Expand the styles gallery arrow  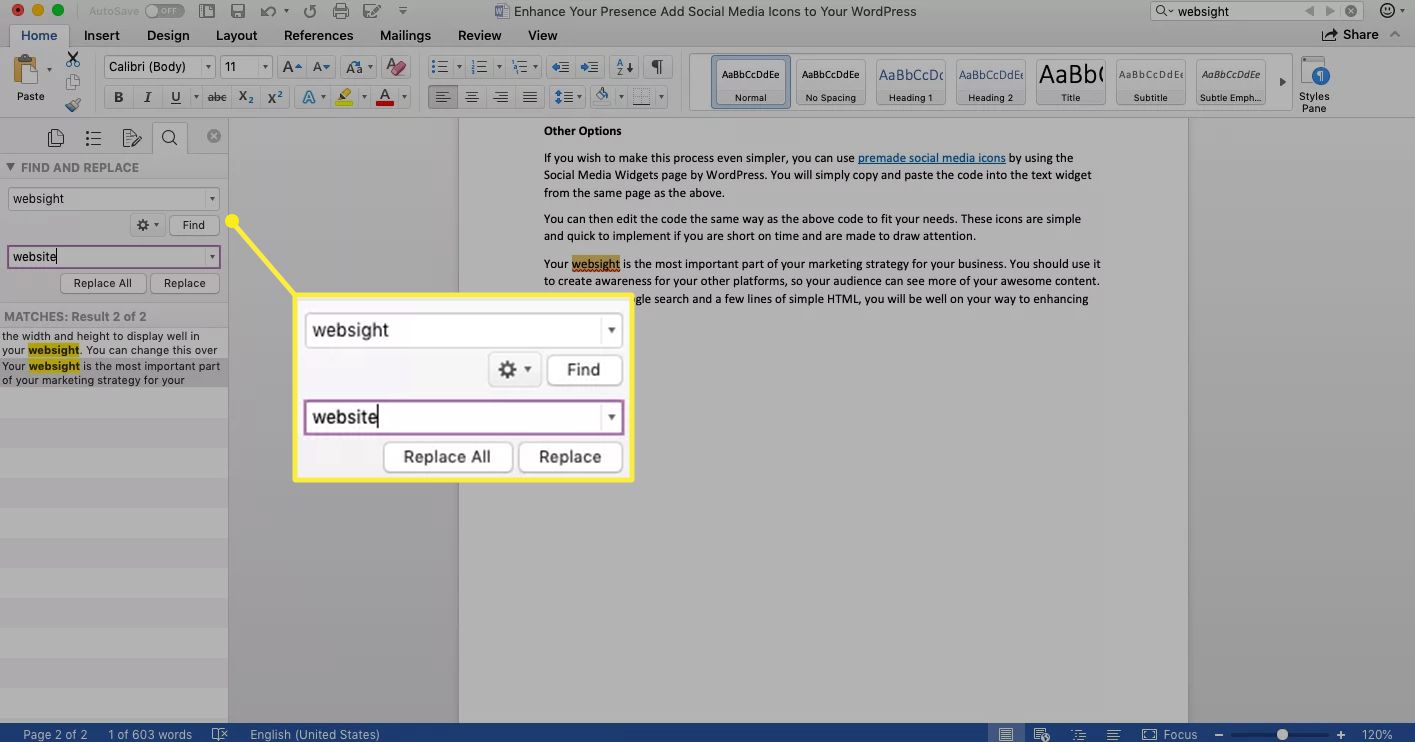[x=1282, y=82]
